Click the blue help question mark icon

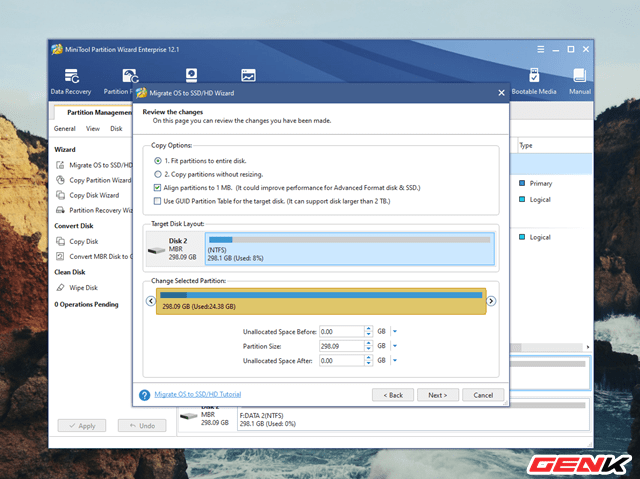(x=144, y=395)
